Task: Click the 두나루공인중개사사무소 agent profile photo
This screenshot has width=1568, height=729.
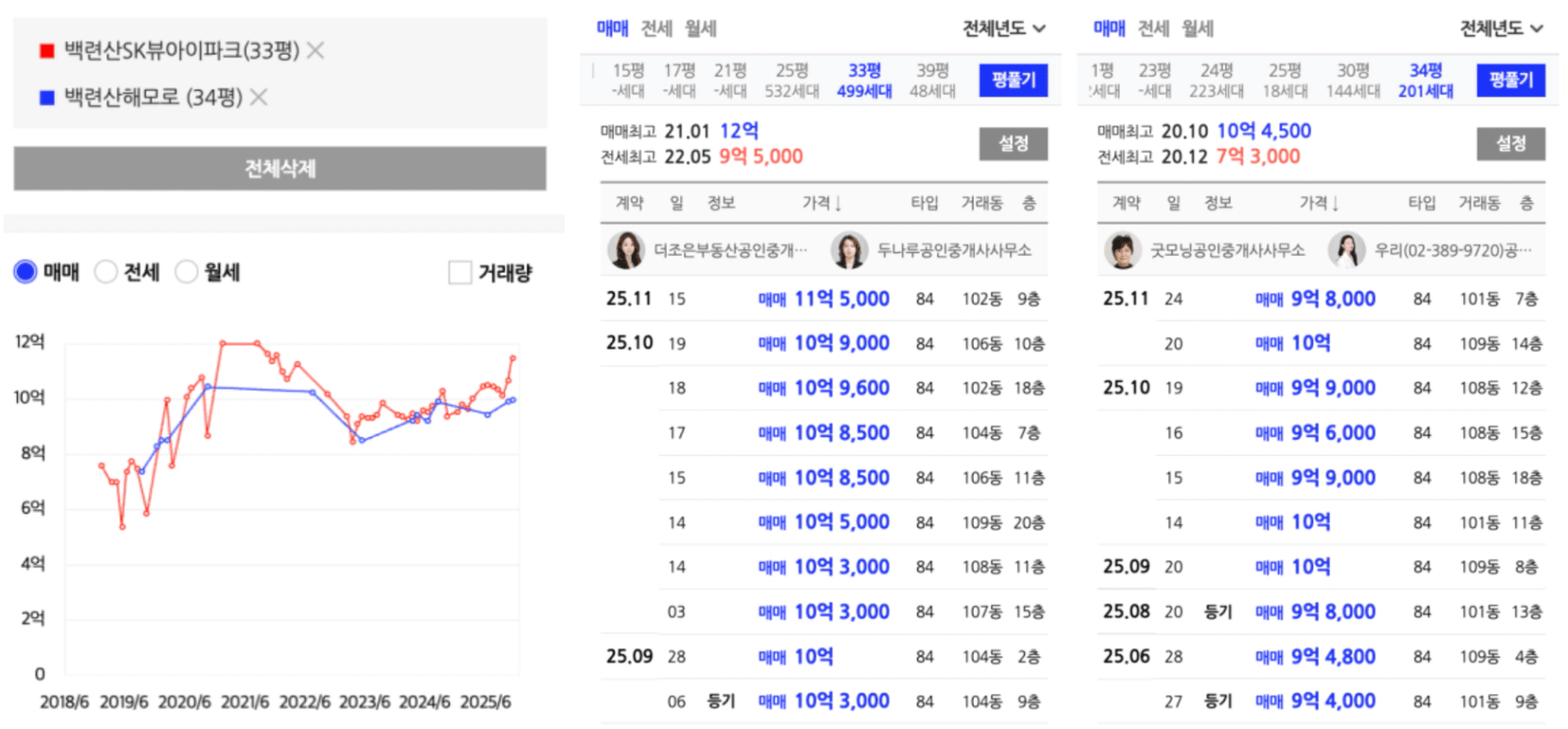Action: [x=848, y=250]
